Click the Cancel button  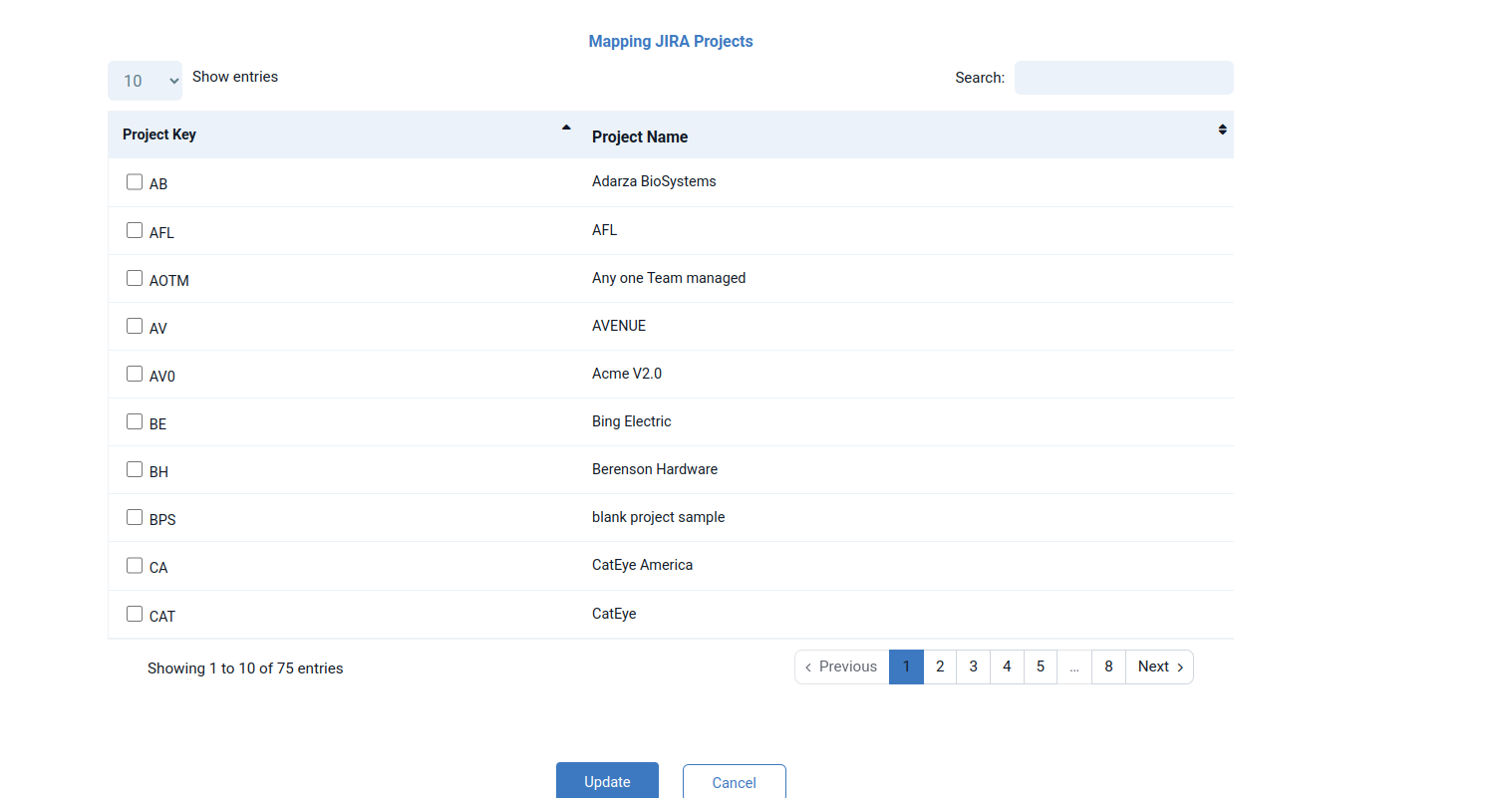[734, 782]
